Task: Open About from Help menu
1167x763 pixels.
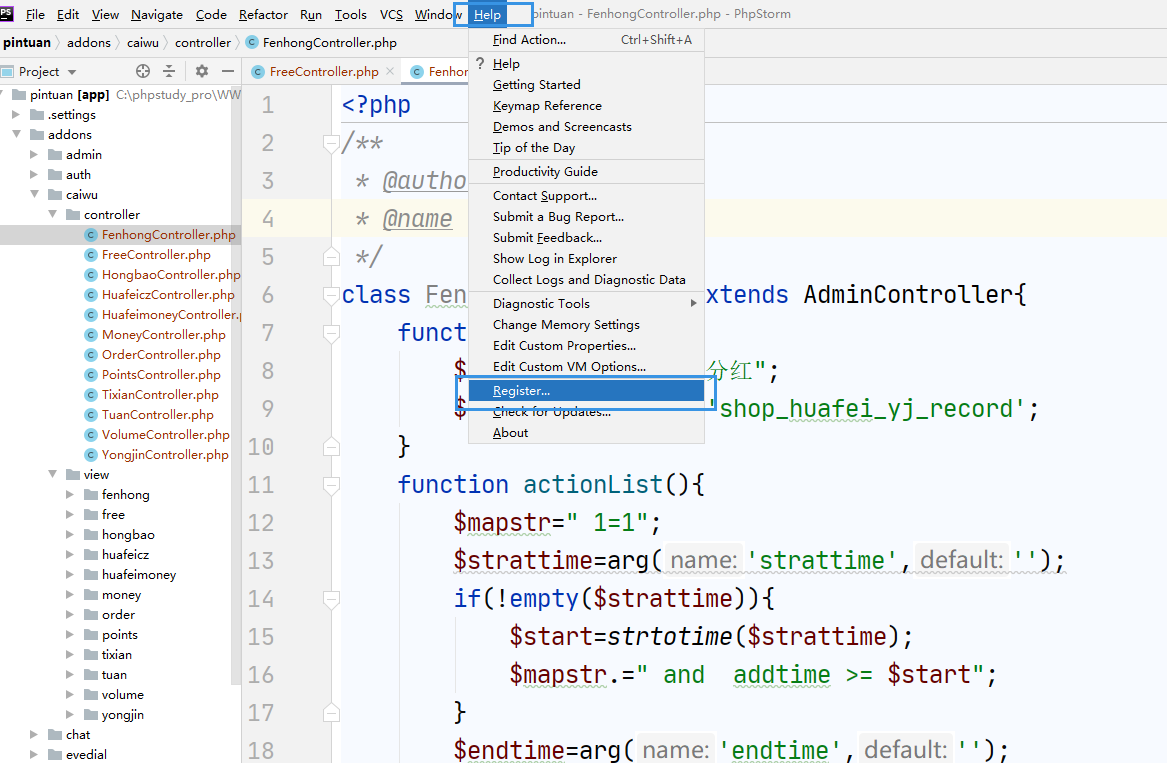Action: click(586, 432)
